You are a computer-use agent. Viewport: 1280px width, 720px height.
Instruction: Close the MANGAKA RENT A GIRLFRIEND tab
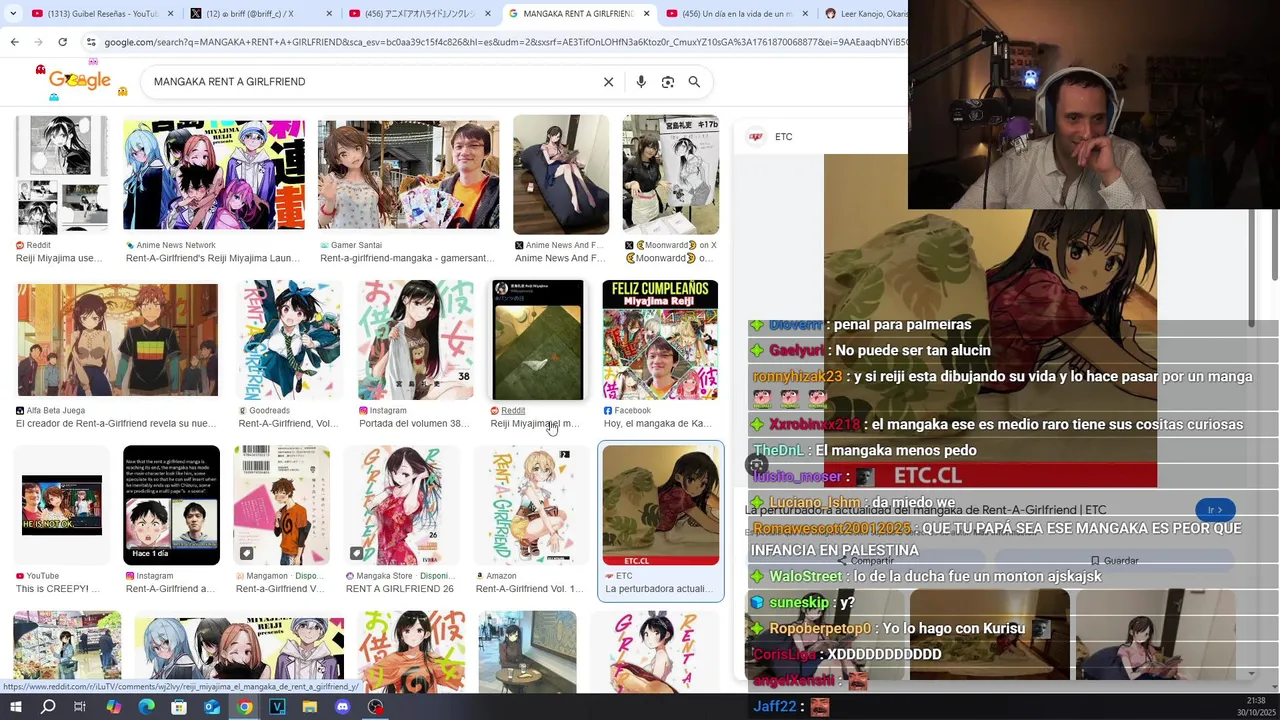click(646, 14)
